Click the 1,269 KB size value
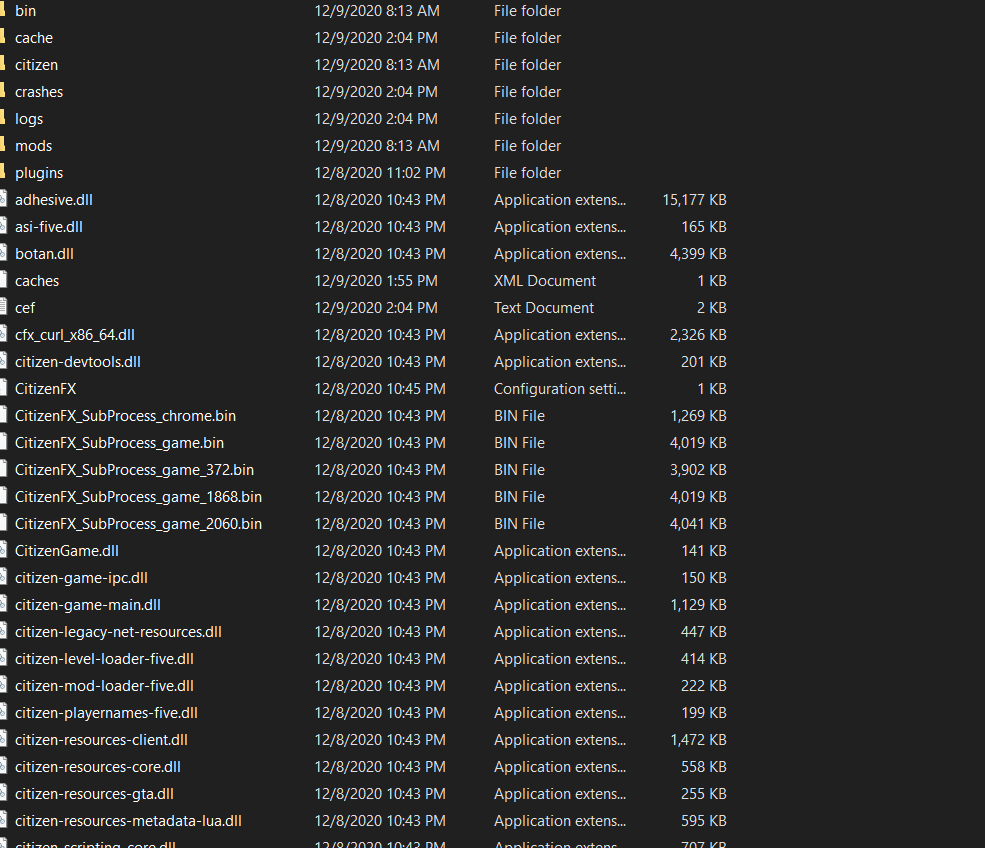The height and width of the screenshot is (848, 985). (698, 416)
